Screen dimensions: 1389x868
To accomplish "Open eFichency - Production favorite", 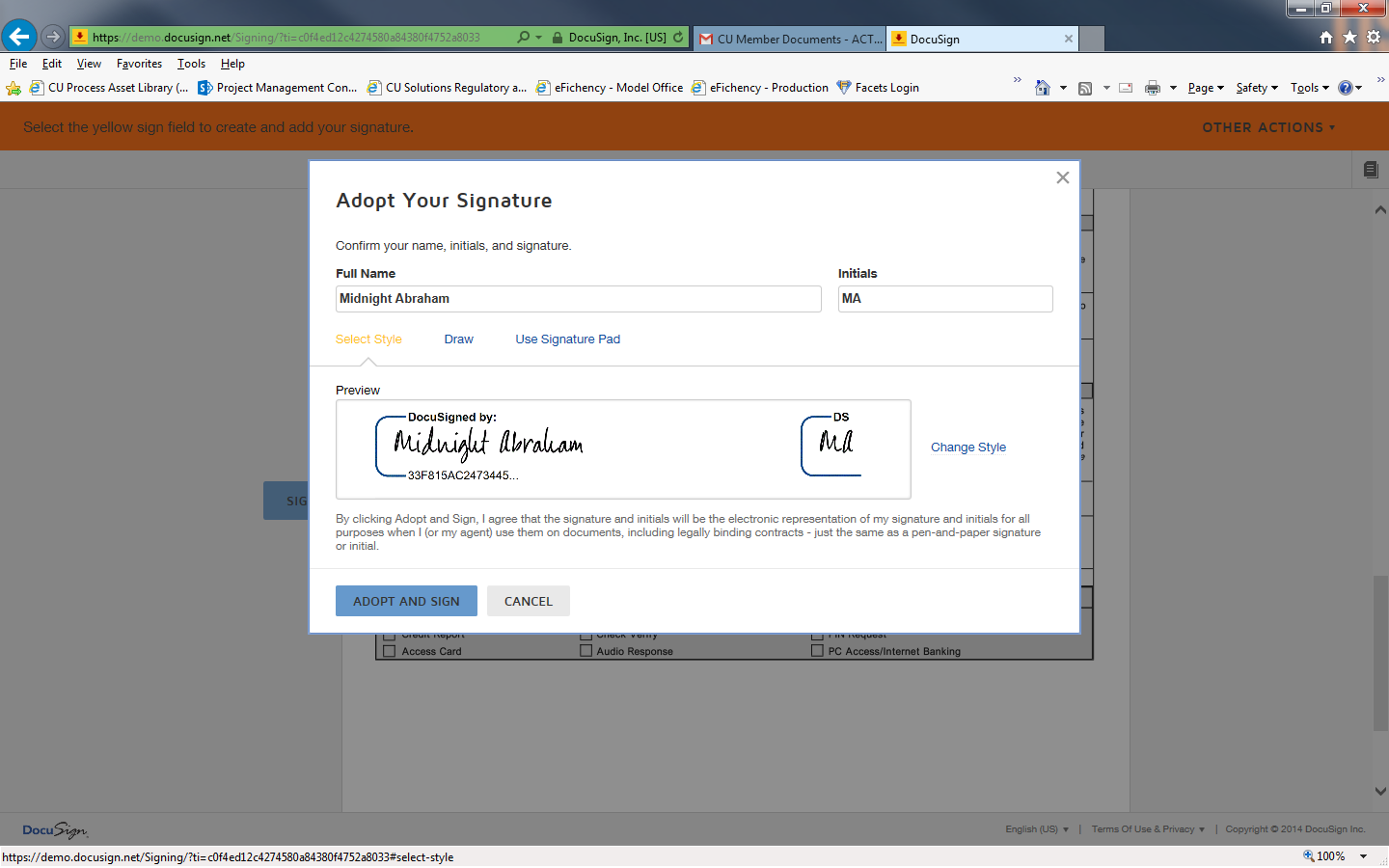I will (x=760, y=88).
